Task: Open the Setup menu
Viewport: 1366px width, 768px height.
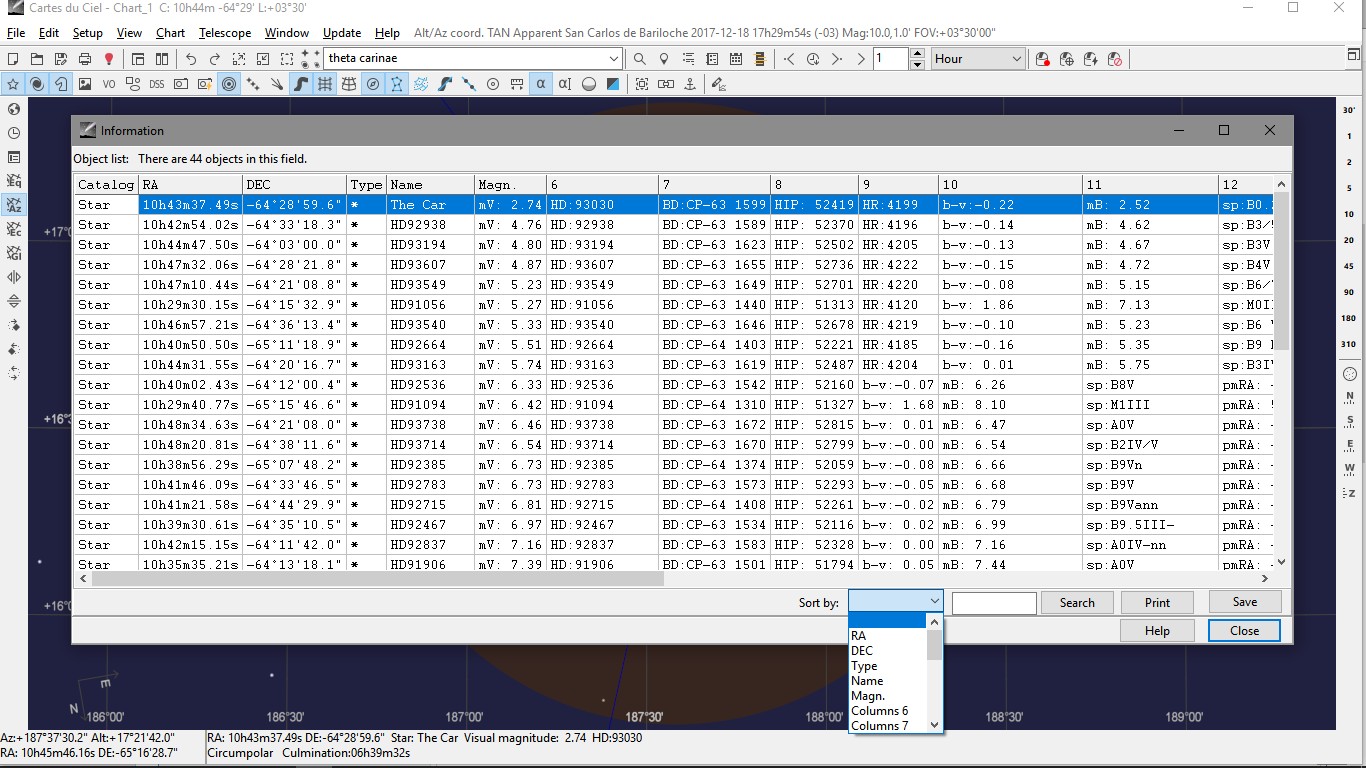Action: 88,33
